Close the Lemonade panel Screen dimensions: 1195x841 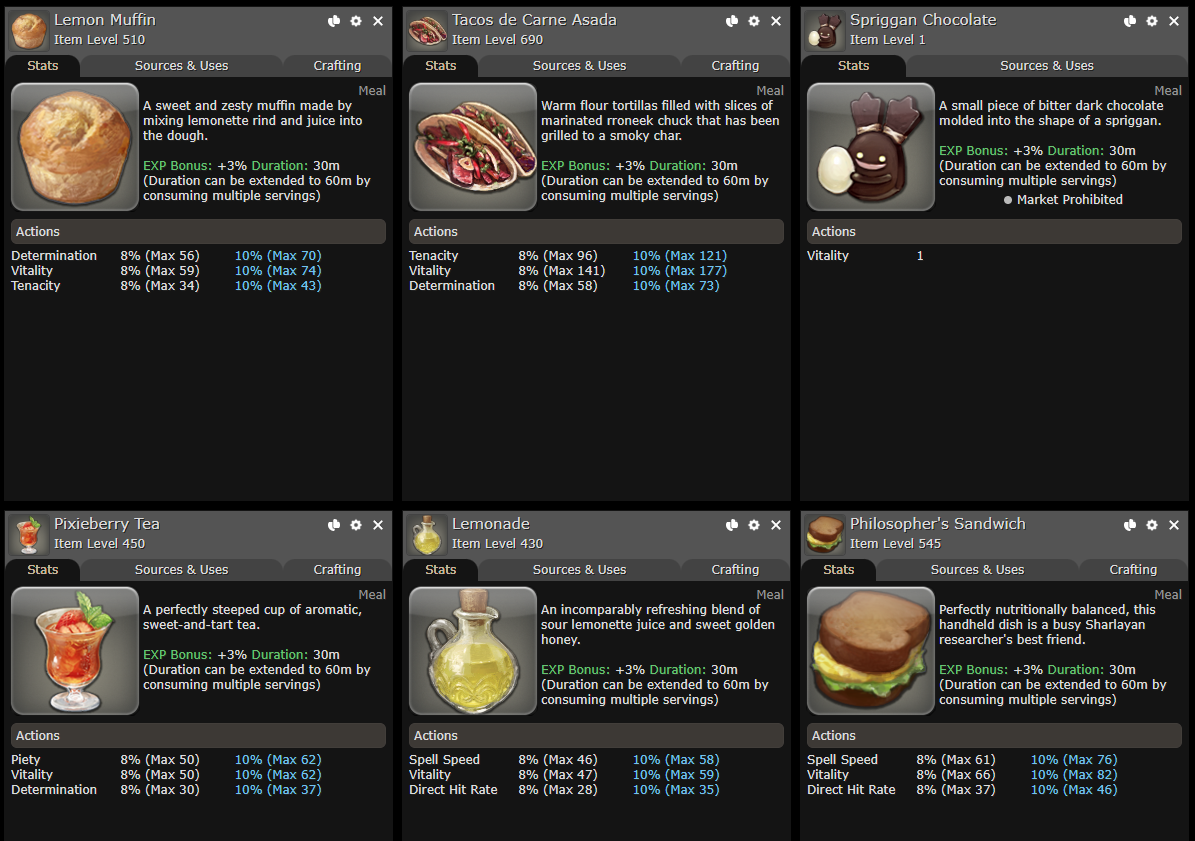[x=776, y=525]
